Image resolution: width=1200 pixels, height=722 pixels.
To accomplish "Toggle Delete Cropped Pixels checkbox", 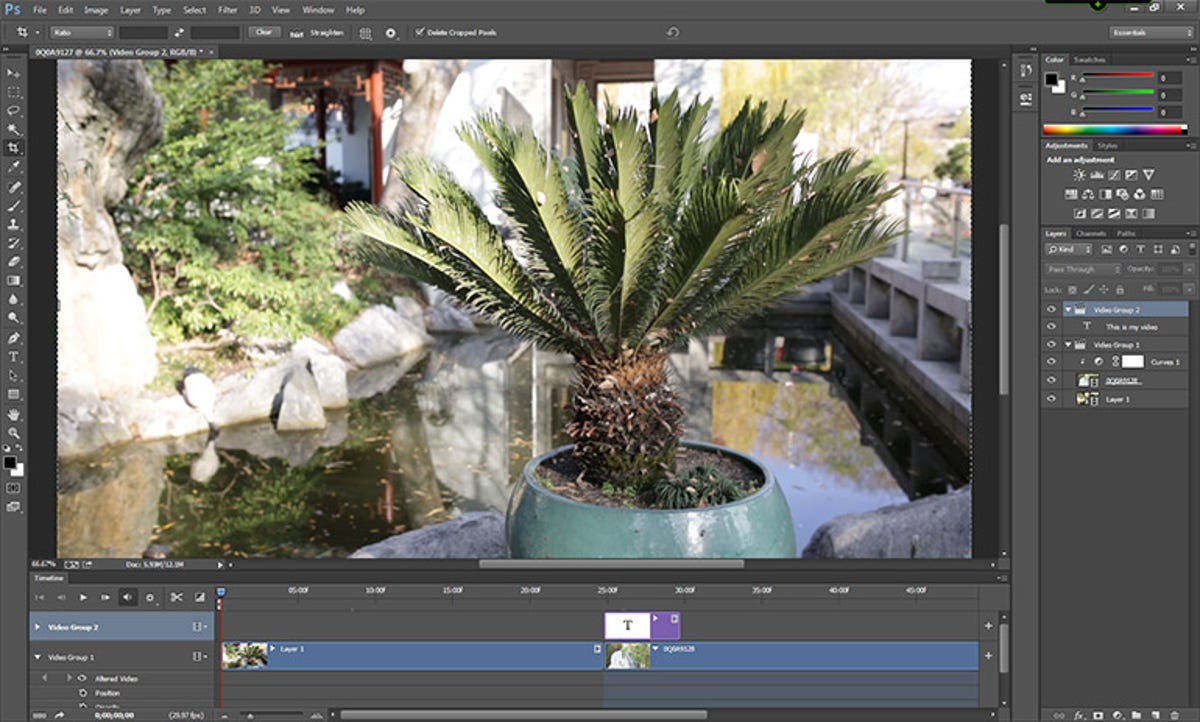I will [x=419, y=32].
